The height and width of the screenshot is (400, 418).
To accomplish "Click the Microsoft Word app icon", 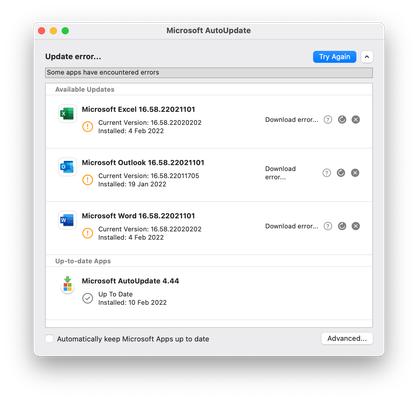I will coord(67,220).
